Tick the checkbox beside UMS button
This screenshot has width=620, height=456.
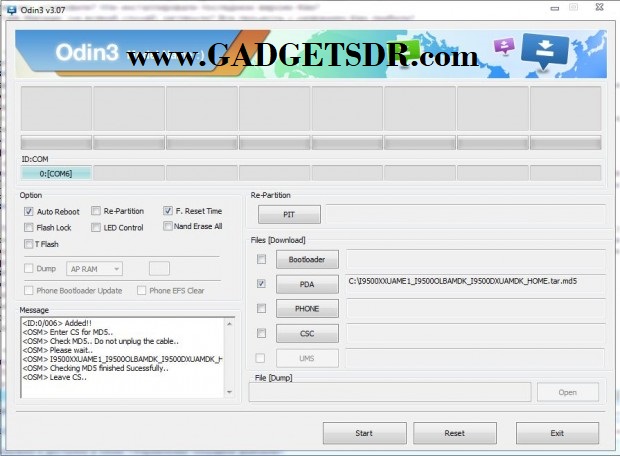(260, 358)
